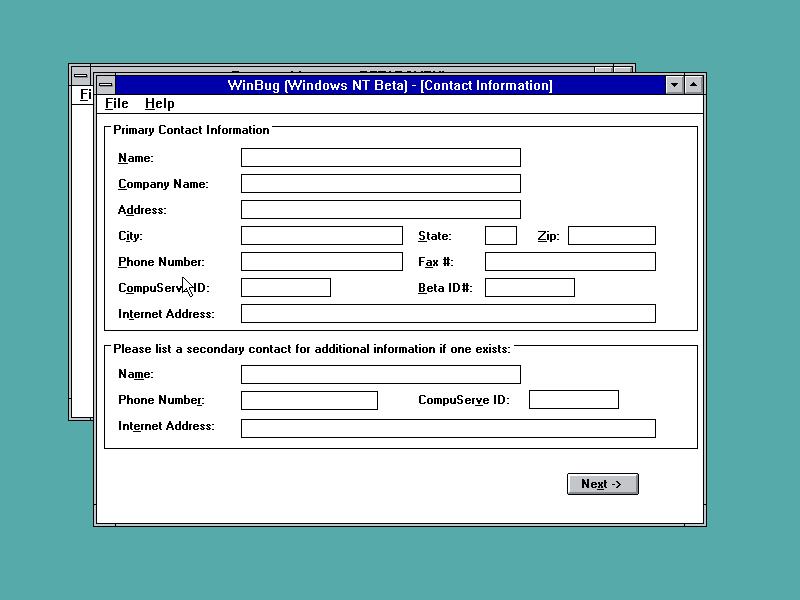Click the 'Beta ID#:' label

pyautogui.click(x=445, y=288)
